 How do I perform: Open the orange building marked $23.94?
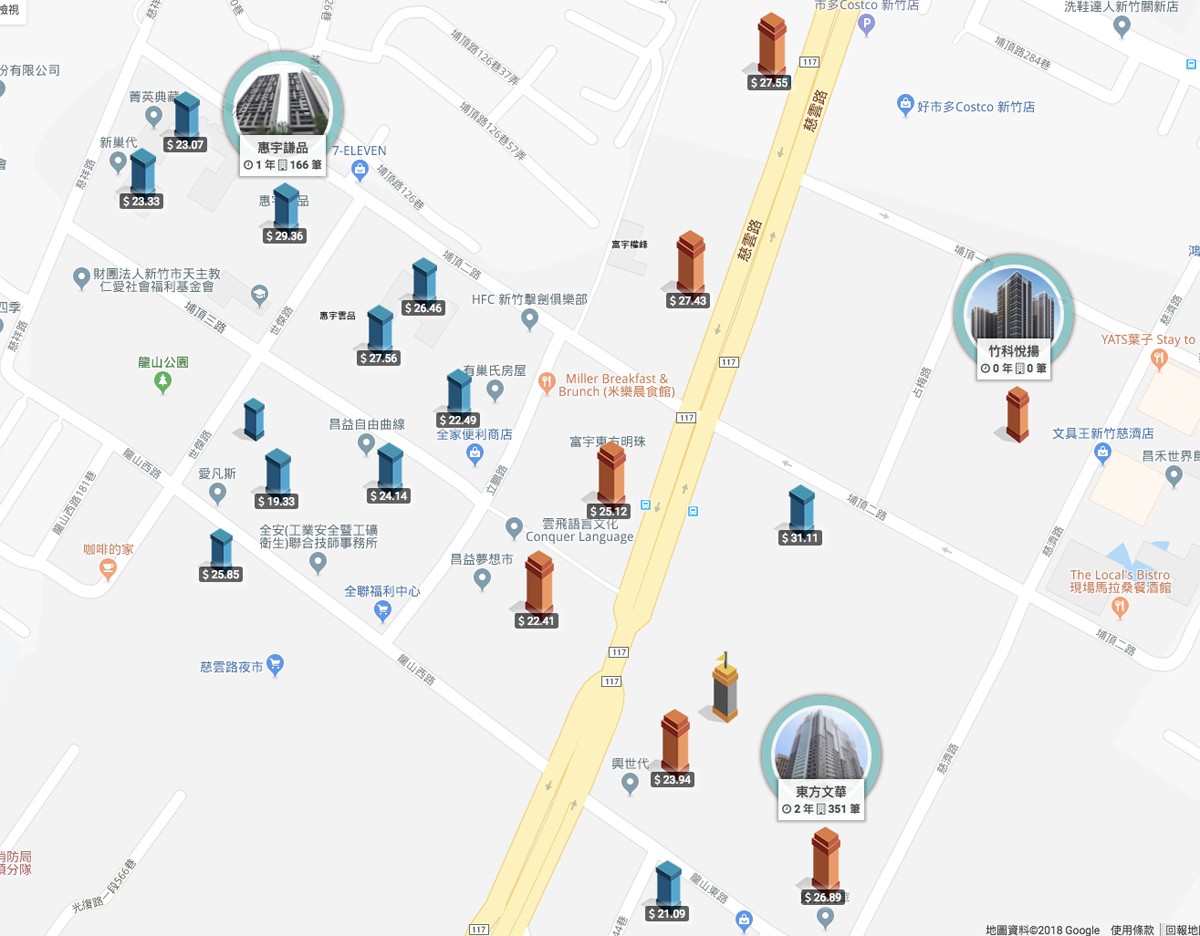(x=675, y=741)
